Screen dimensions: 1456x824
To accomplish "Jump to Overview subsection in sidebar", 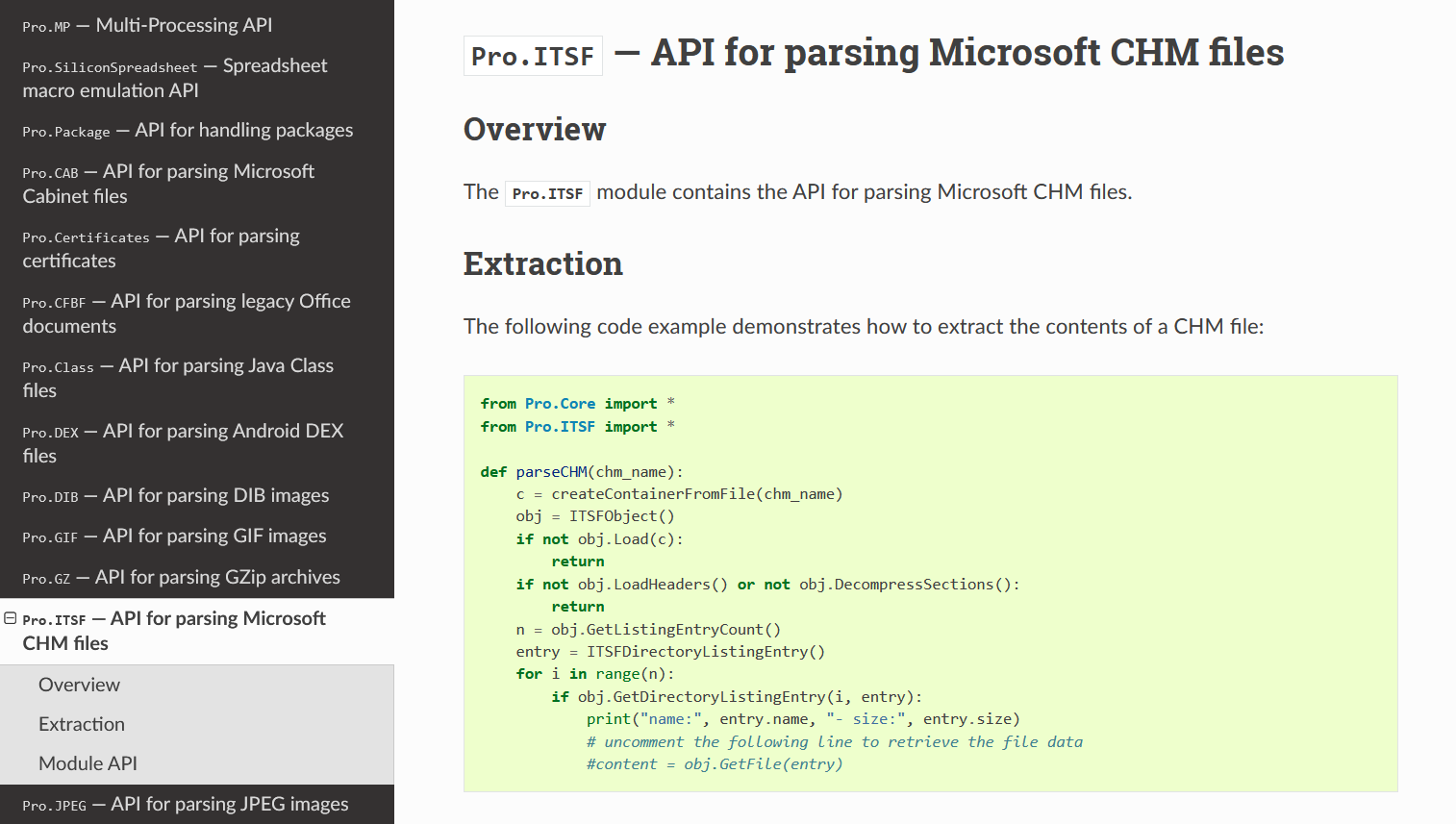I will [x=79, y=685].
